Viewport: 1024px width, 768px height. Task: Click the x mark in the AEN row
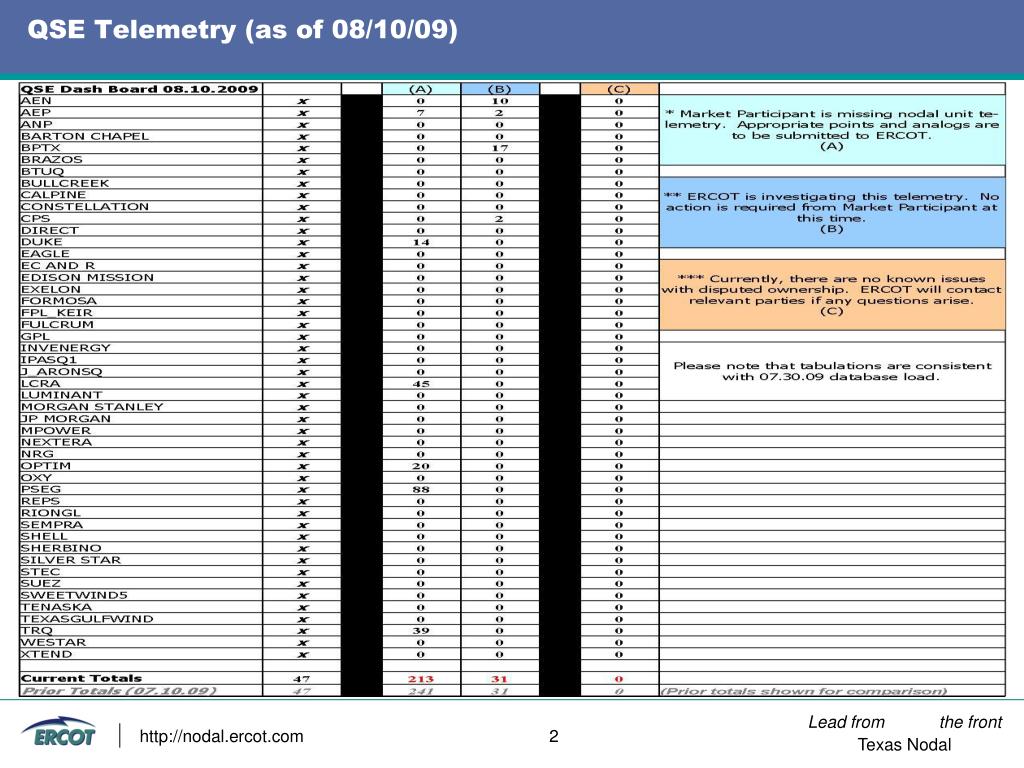pyautogui.click(x=302, y=101)
